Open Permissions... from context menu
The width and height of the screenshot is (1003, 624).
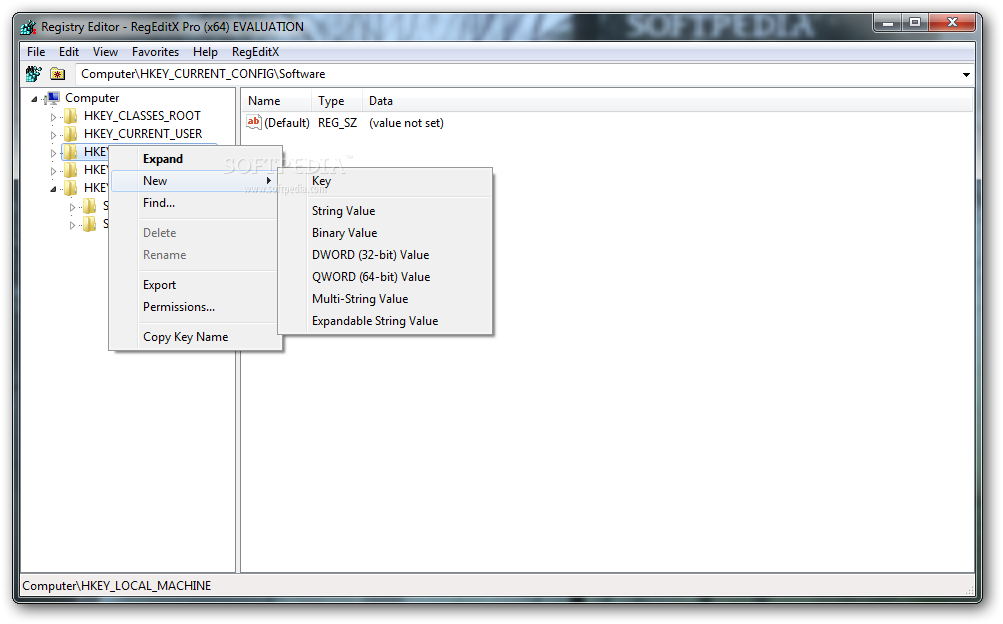point(196,307)
